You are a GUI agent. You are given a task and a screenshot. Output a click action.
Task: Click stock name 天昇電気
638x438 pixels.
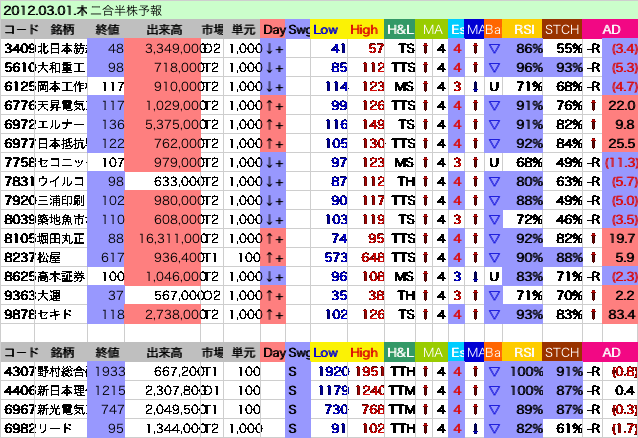pos(62,106)
